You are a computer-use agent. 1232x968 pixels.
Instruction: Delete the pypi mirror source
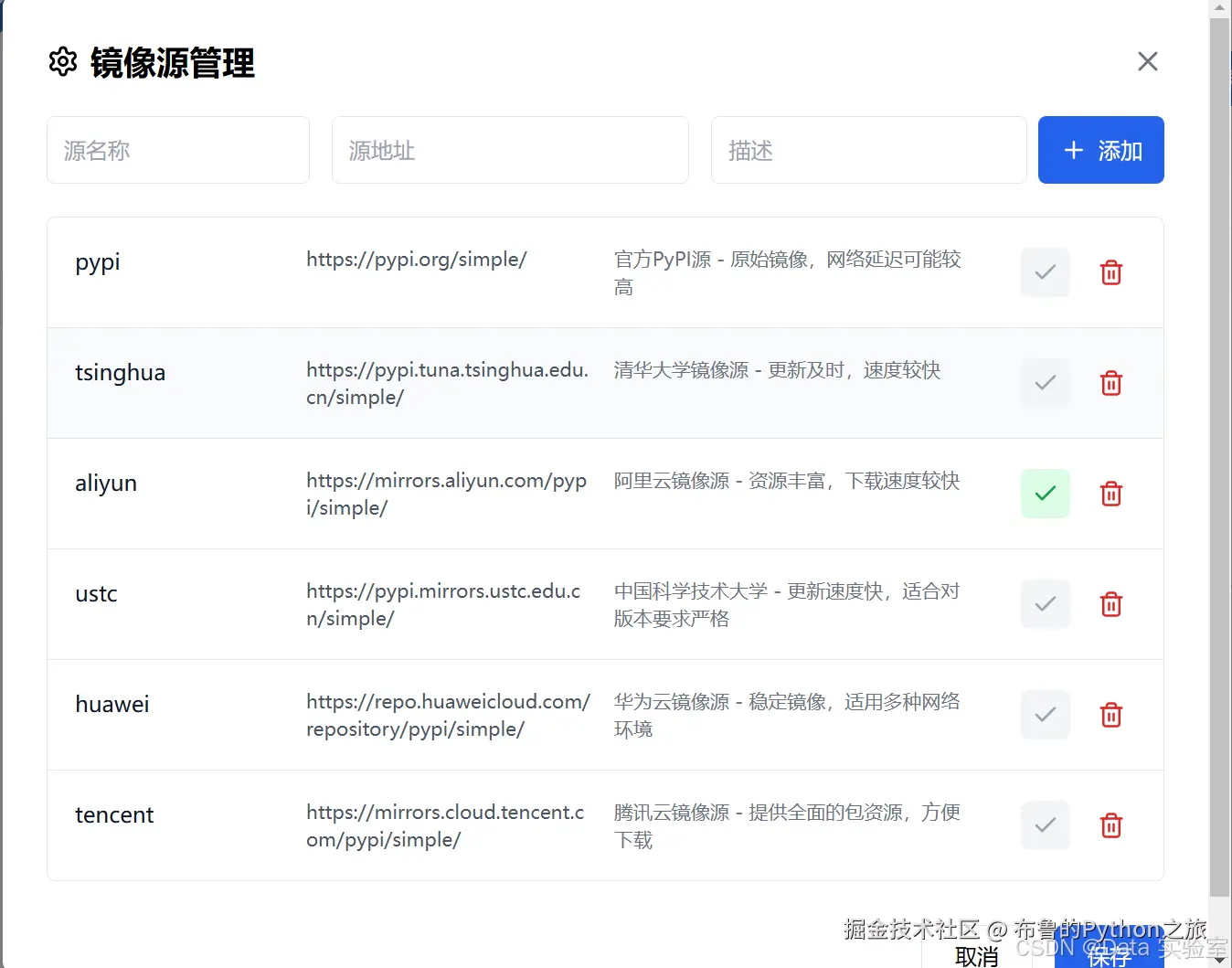click(x=1110, y=272)
